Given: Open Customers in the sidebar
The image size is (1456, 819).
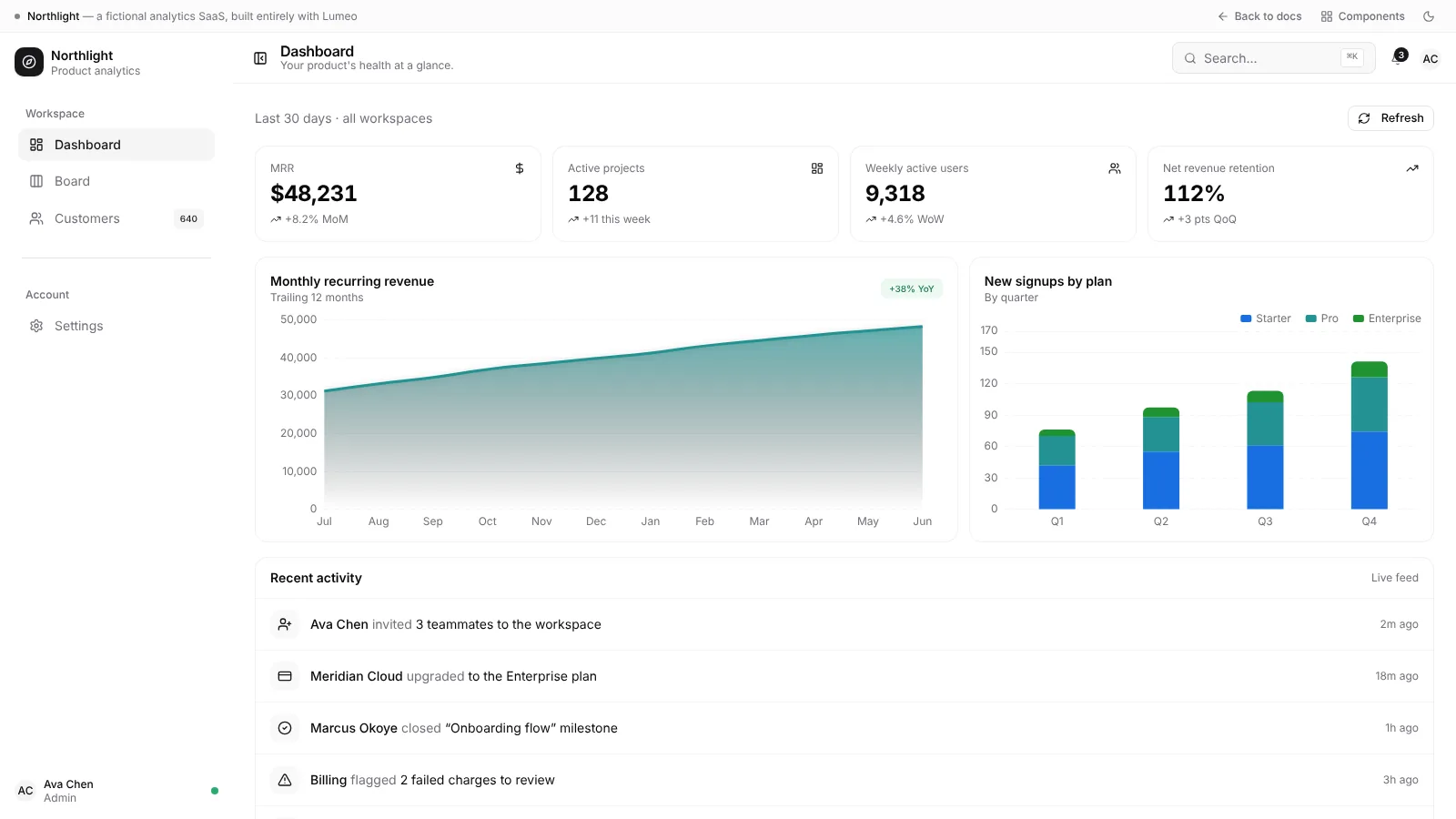Looking at the screenshot, I should coord(116,218).
